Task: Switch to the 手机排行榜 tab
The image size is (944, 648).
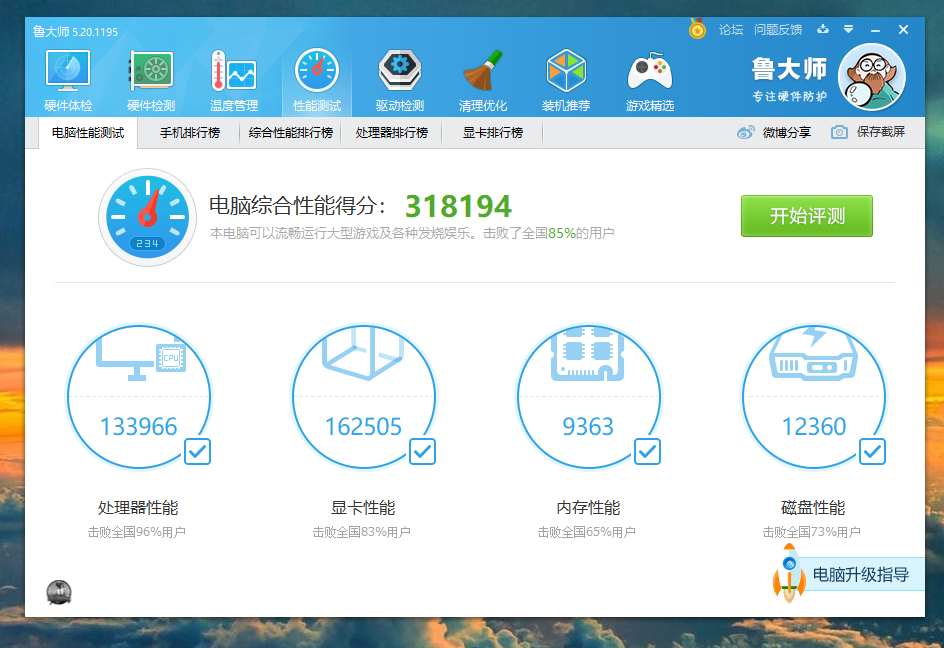Action: [x=189, y=132]
